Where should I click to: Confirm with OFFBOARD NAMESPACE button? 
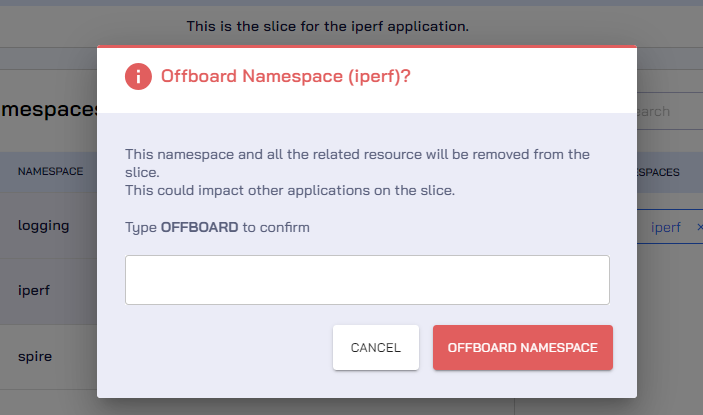tap(523, 347)
